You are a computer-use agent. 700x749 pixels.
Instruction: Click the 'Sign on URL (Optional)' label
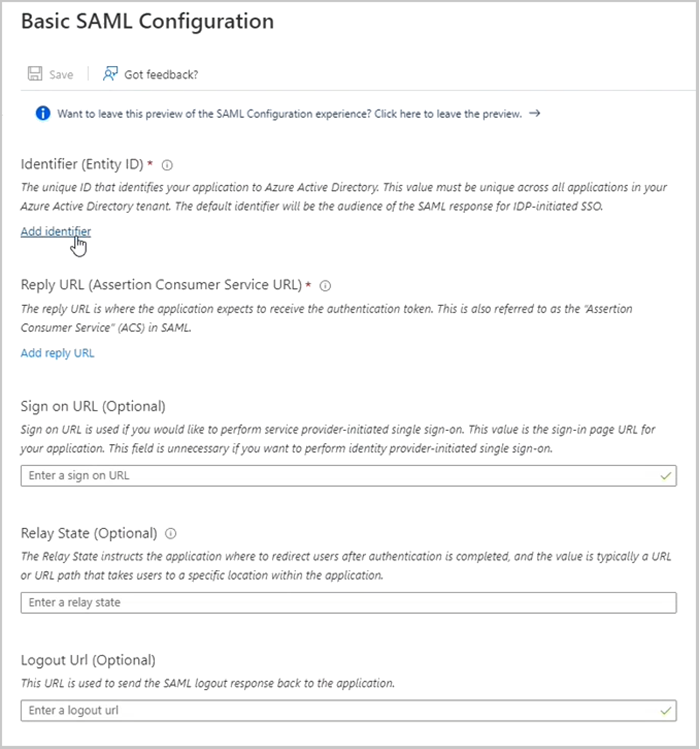(93, 407)
